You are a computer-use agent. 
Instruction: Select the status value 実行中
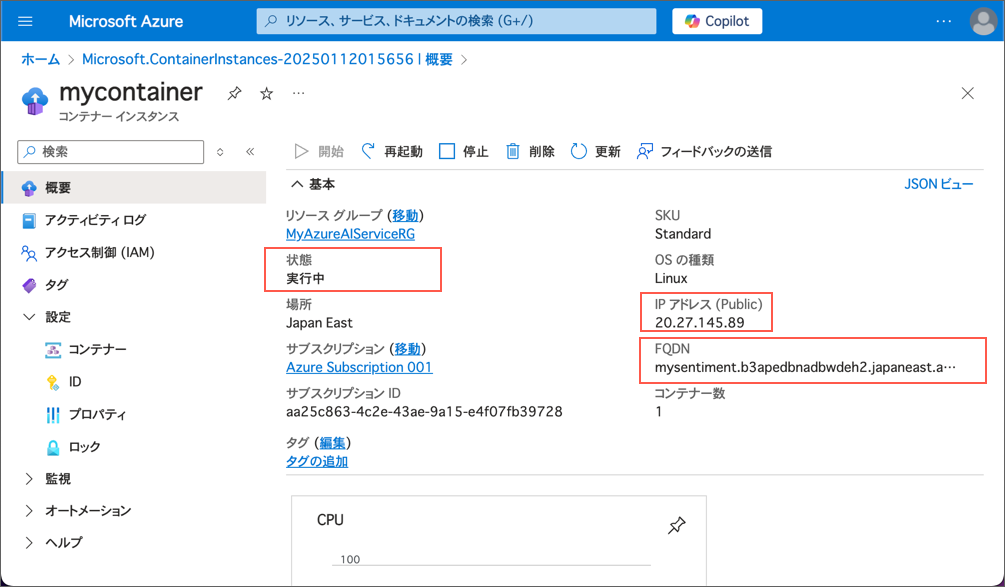click(306, 279)
